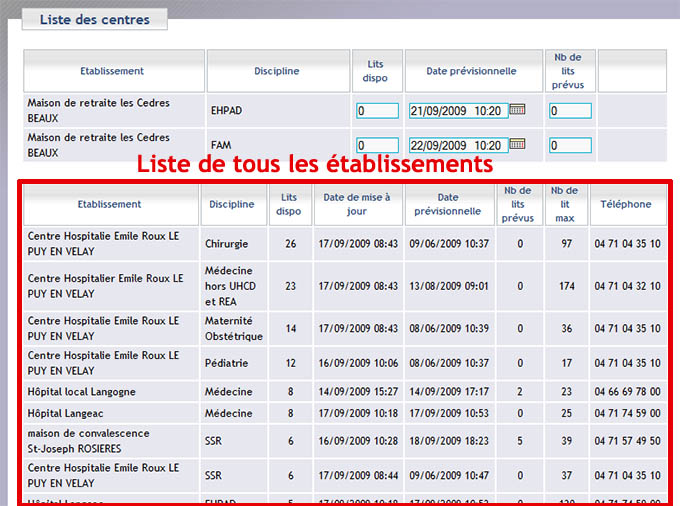
Task: Click Nb de lit max value 174
Action: point(566,286)
